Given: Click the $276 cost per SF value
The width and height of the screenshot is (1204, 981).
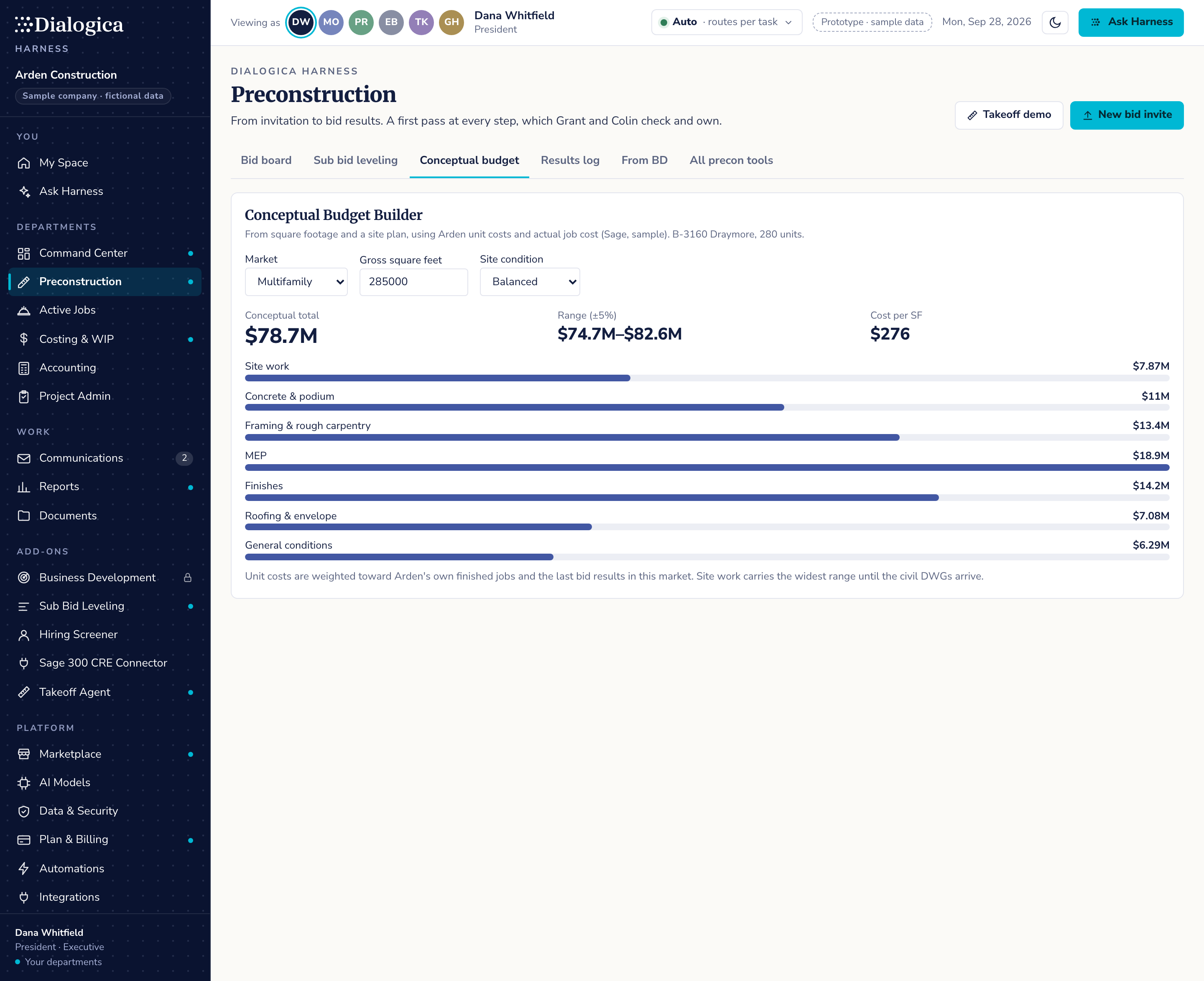Looking at the screenshot, I should 890,335.
